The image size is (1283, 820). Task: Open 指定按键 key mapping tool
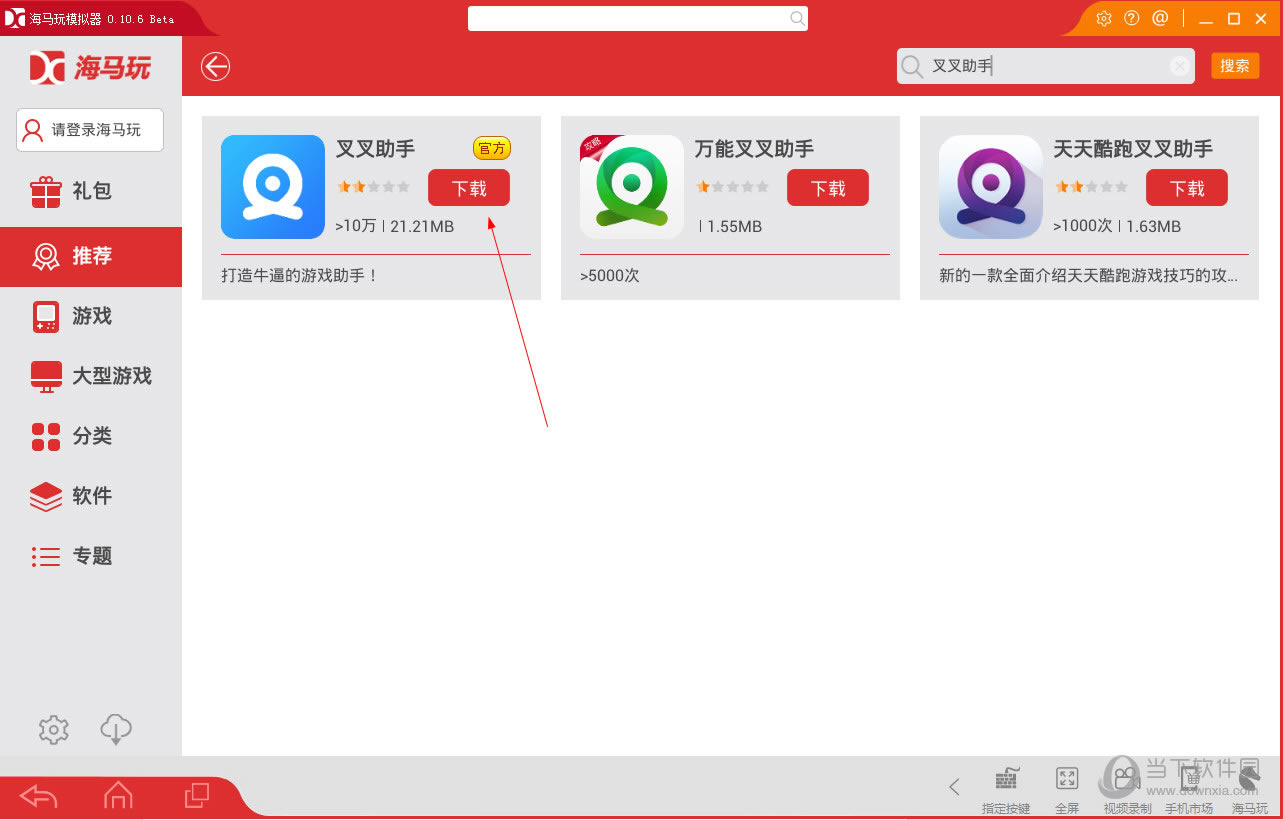[x=1006, y=789]
